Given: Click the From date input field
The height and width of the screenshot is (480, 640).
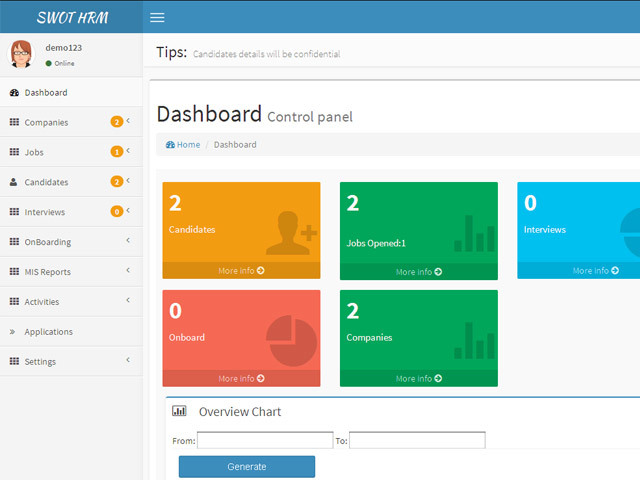Looking at the screenshot, I should click(x=265, y=440).
